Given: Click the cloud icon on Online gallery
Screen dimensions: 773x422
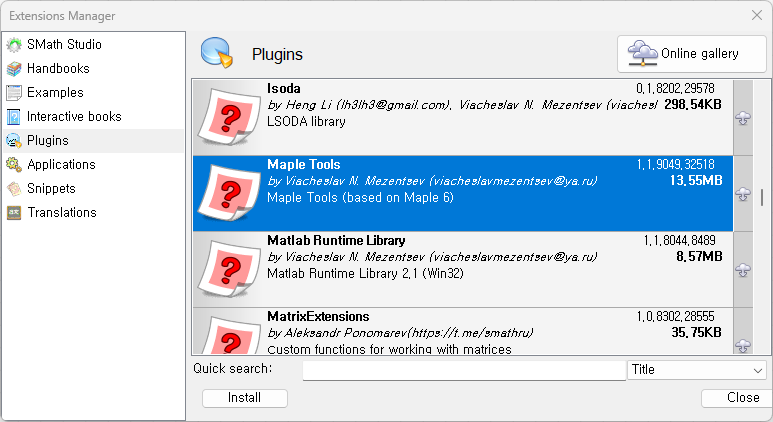Looking at the screenshot, I should (x=642, y=53).
